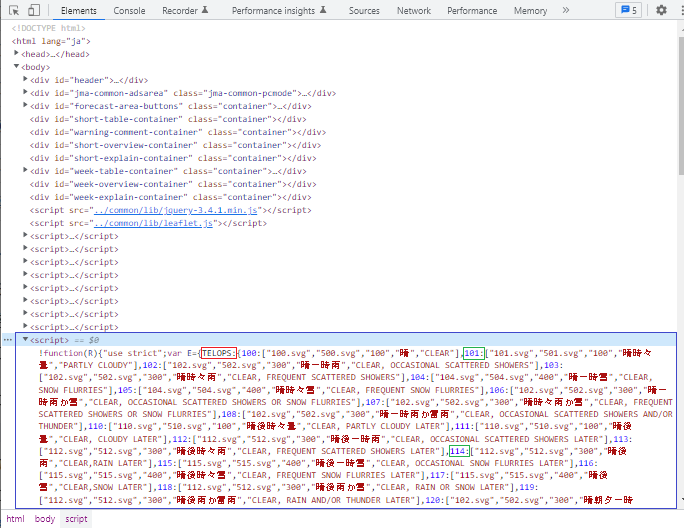Click the 114: key in script text
Viewport: 684px width, 528px height.
click(459, 451)
